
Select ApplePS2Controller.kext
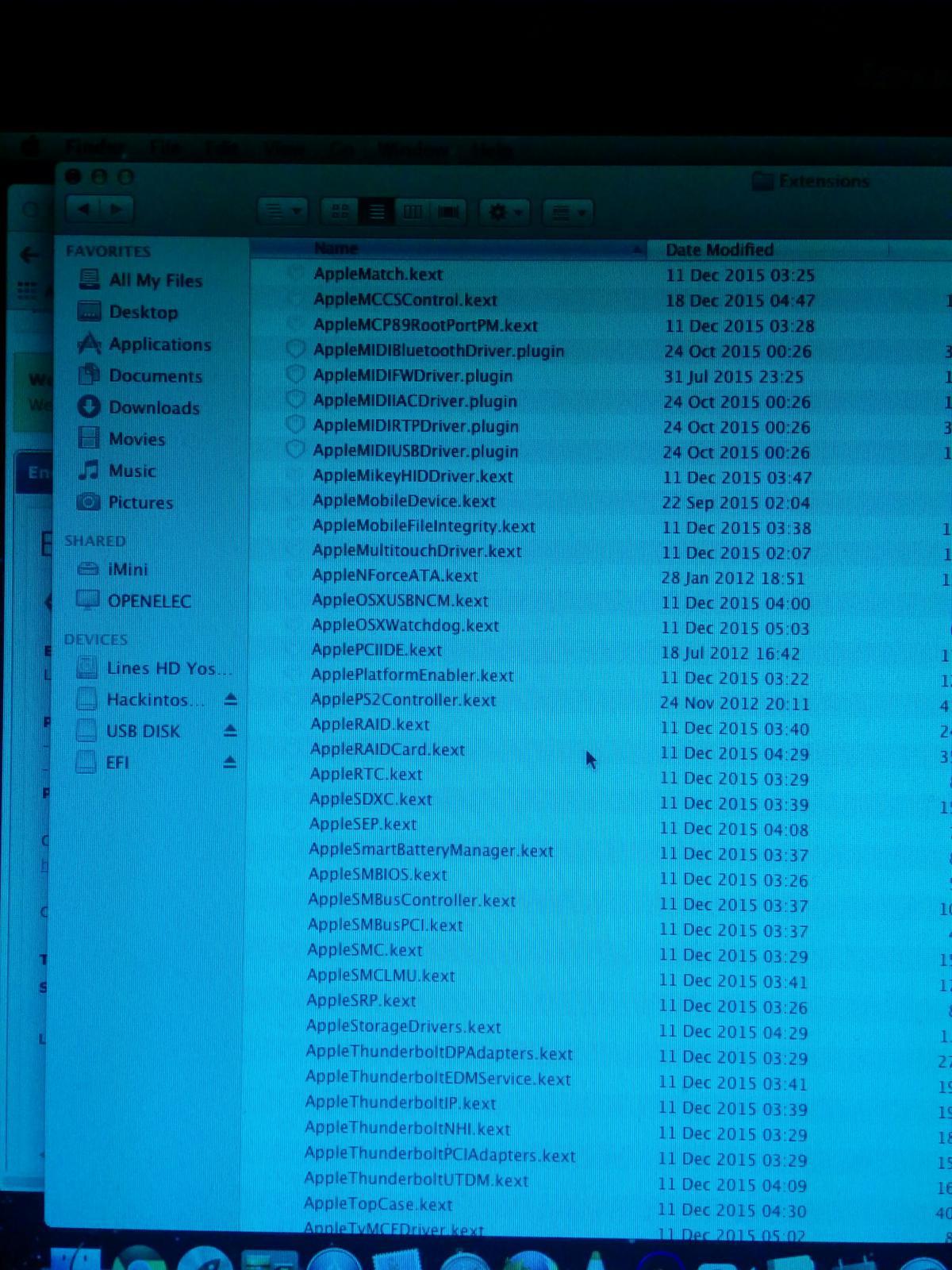pos(403,700)
